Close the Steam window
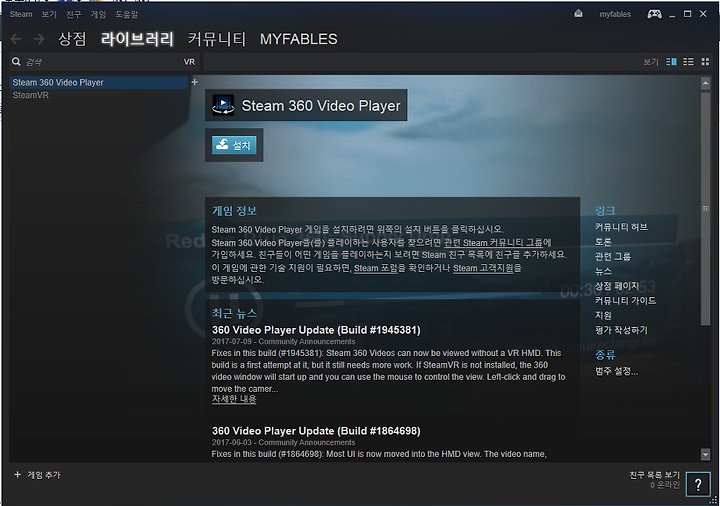The width and height of the screenshot is (720, 506). [x=703, y=14]
